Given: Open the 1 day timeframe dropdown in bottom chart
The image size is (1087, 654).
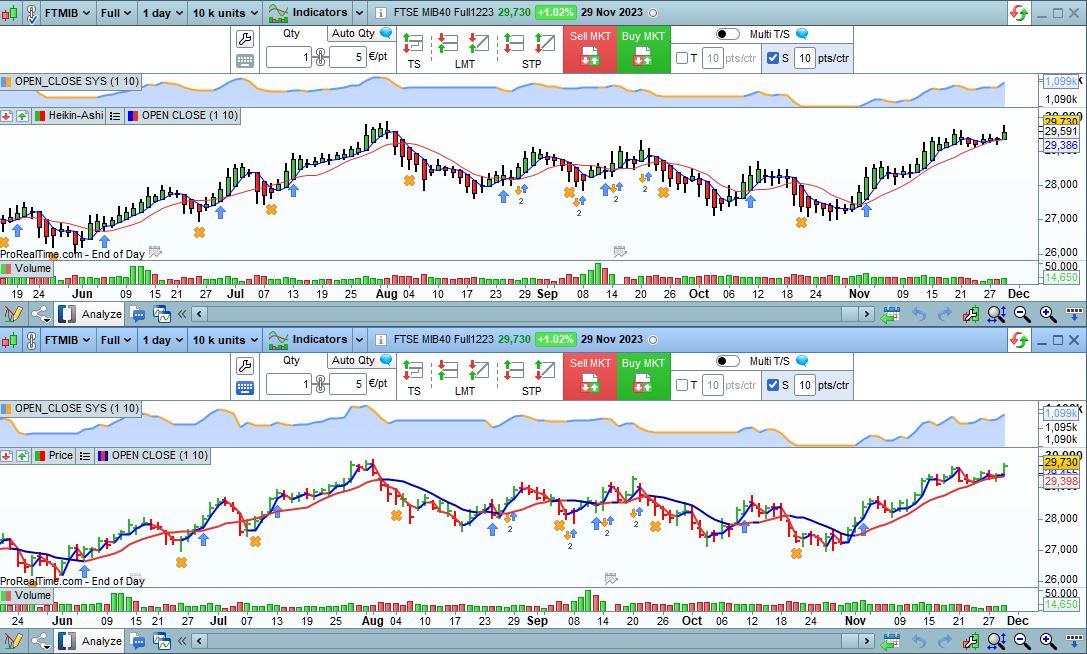Looking at the screenshot, I should [162, 340].
